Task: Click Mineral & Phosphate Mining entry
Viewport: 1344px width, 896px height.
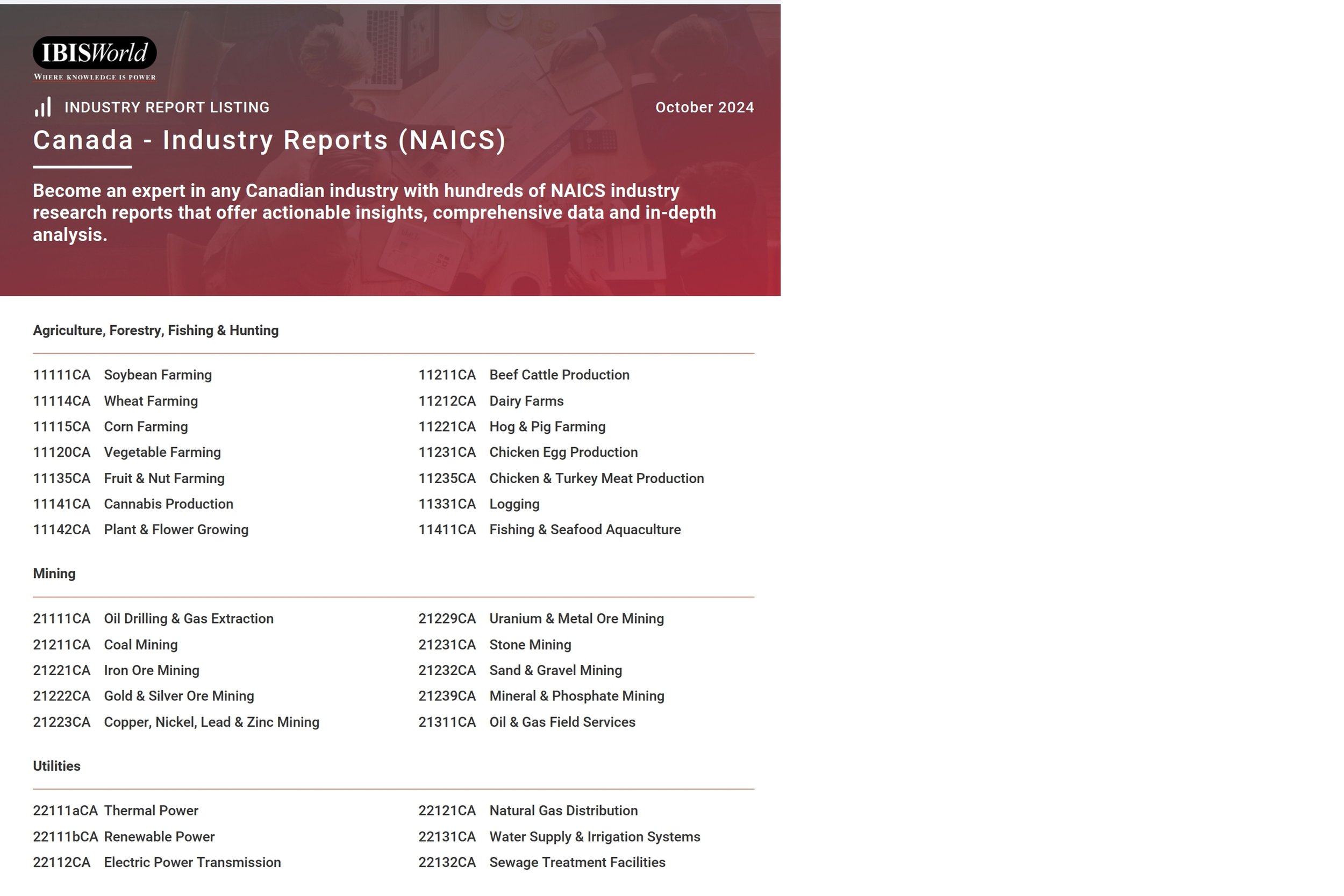Action: tap(576, 696)
